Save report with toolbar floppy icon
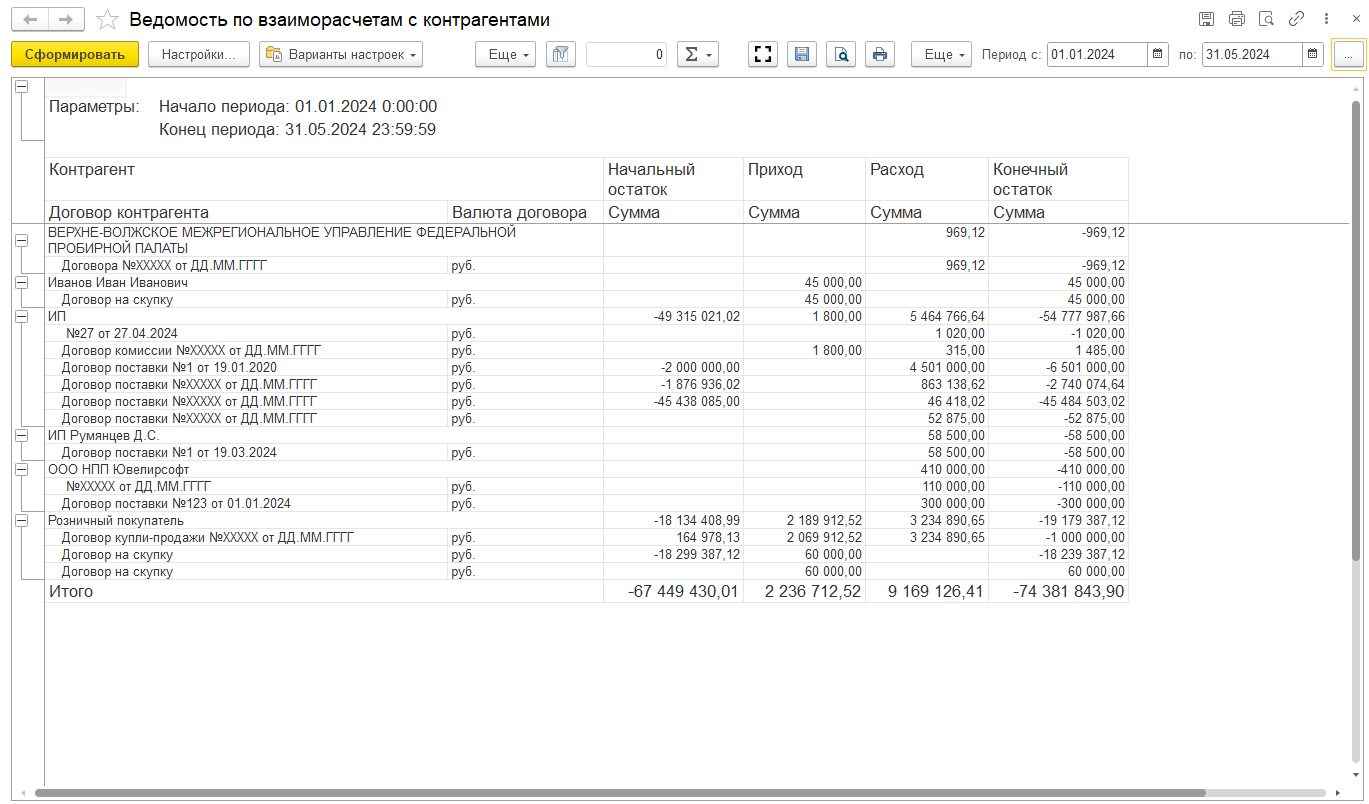 [802, 55]
